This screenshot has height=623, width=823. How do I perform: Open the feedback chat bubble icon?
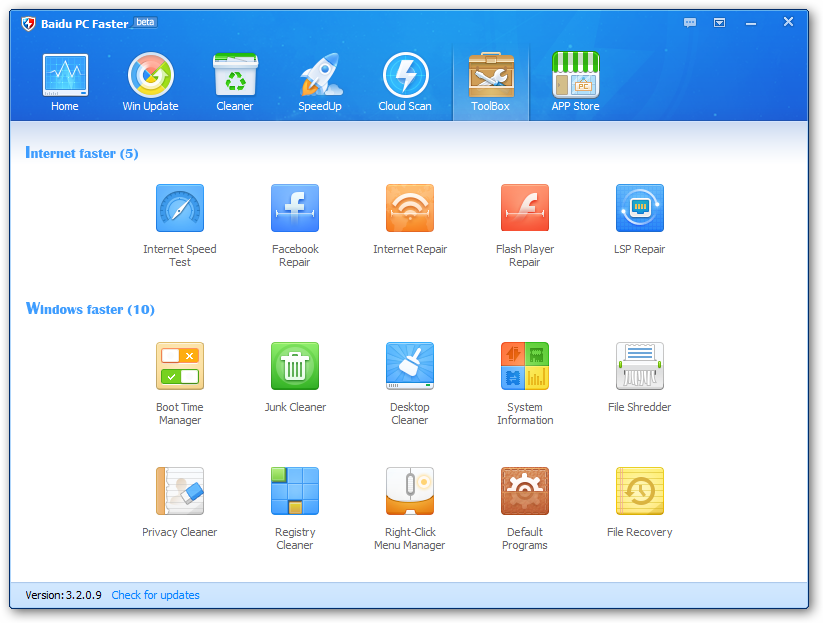pos(690,23)
